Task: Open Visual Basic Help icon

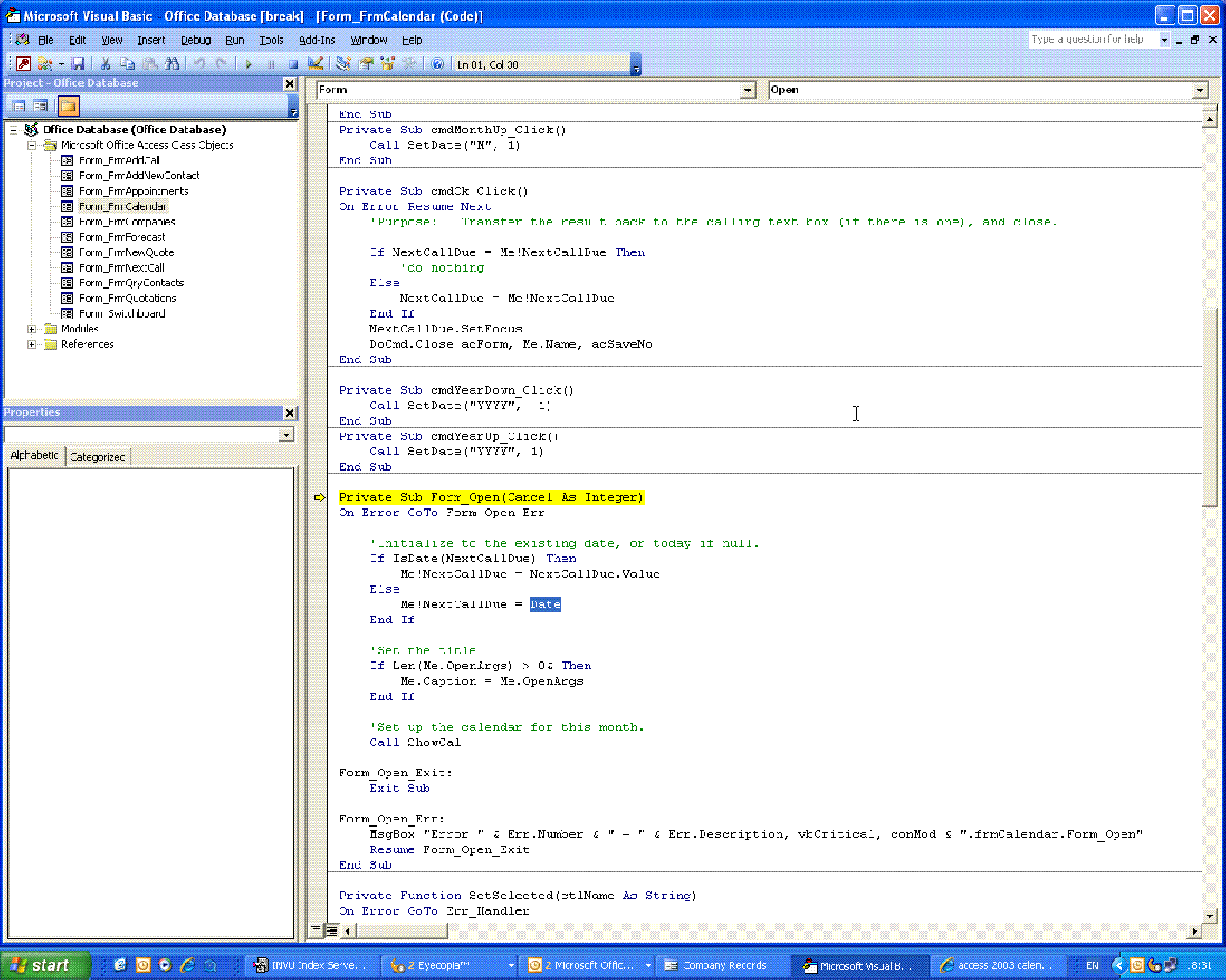Action: tap(438, 64)
